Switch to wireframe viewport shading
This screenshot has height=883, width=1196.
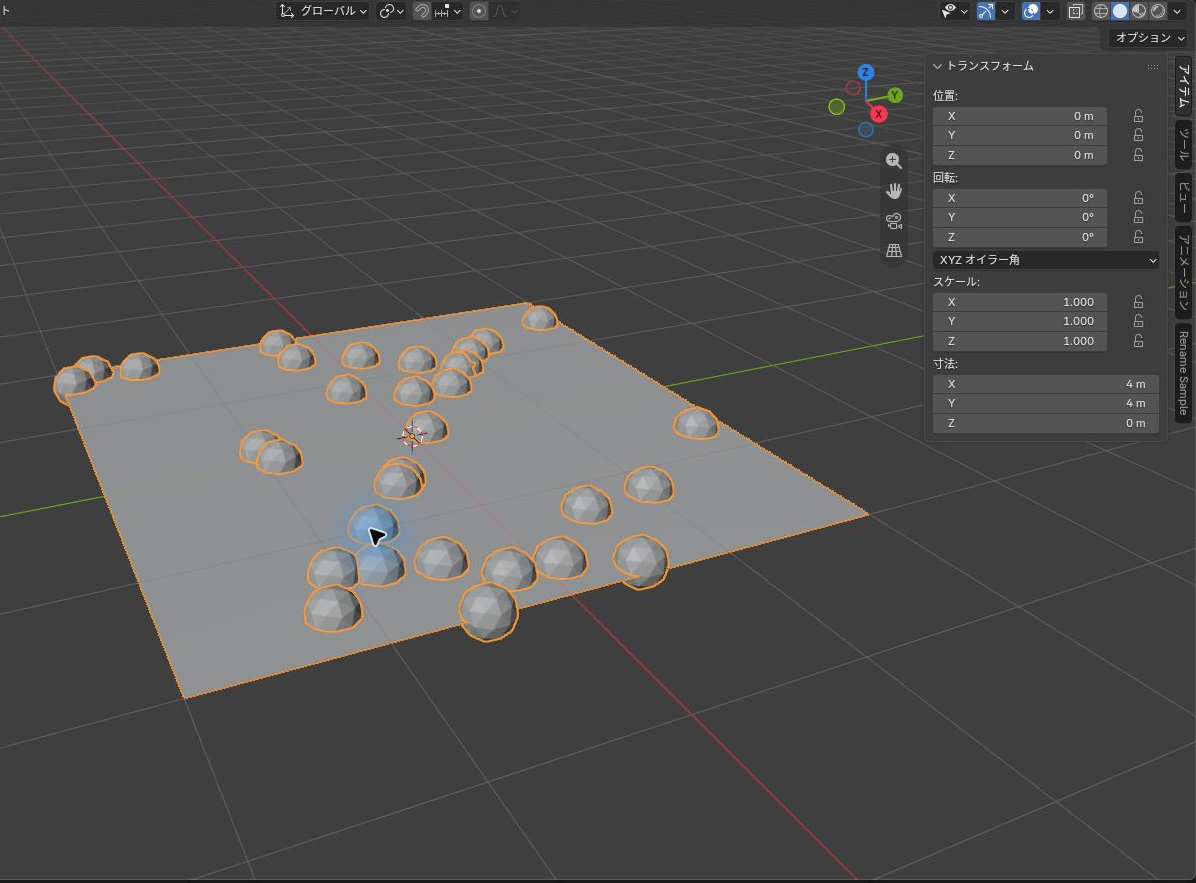pyautogui.click(x=1101, y=11)
